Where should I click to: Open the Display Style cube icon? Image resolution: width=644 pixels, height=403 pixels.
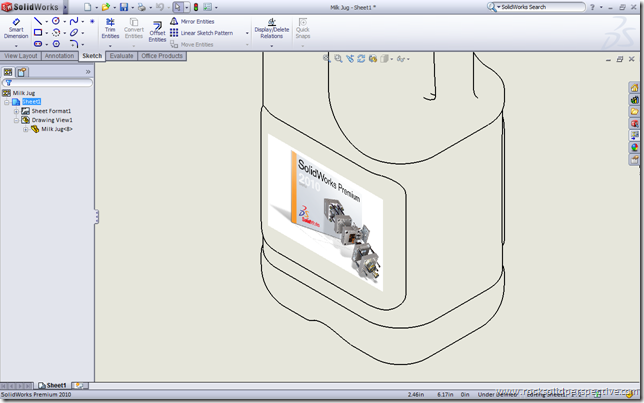(384, 59)
